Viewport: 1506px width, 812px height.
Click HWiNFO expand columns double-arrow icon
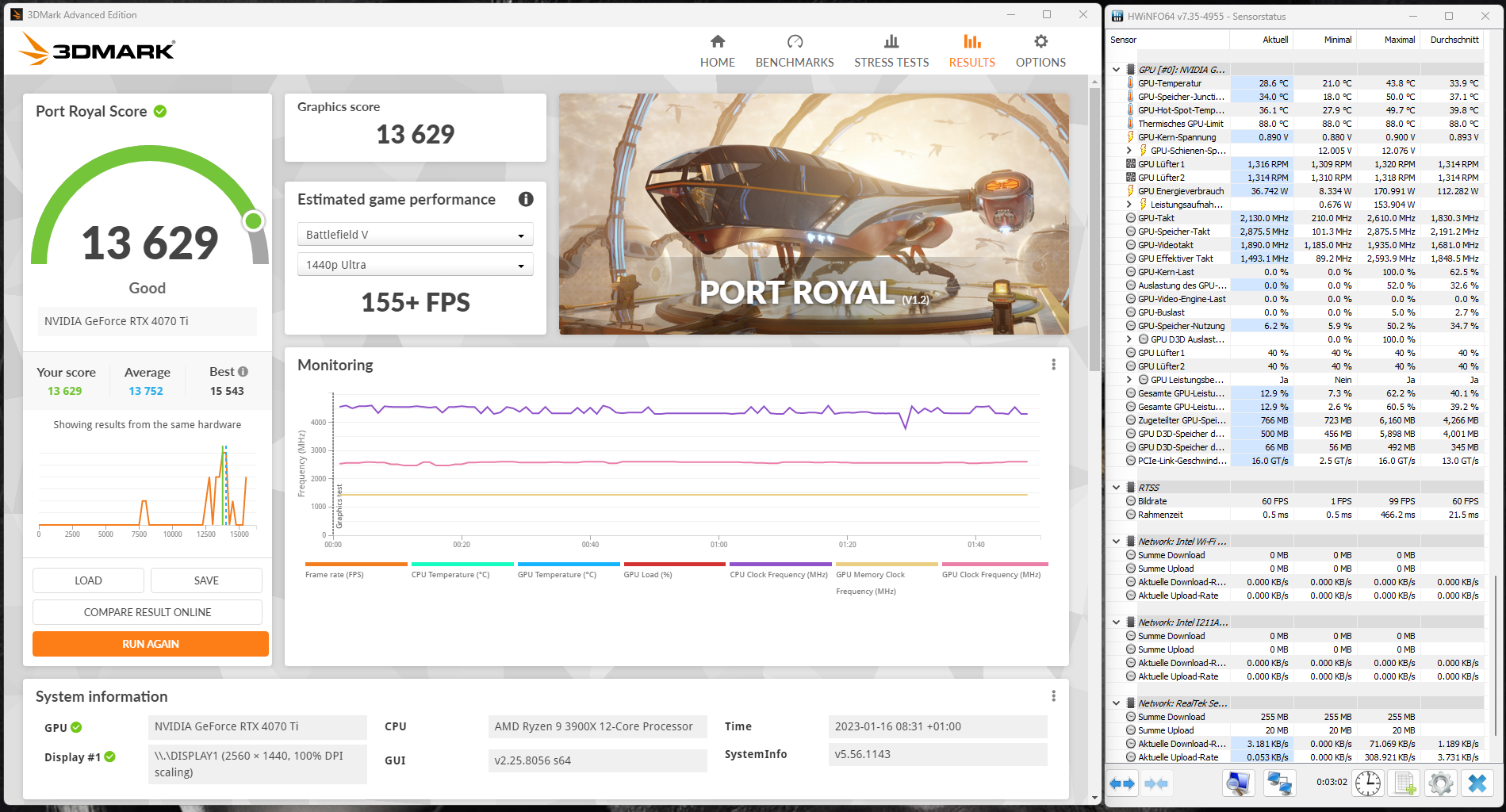point(1122,784)
